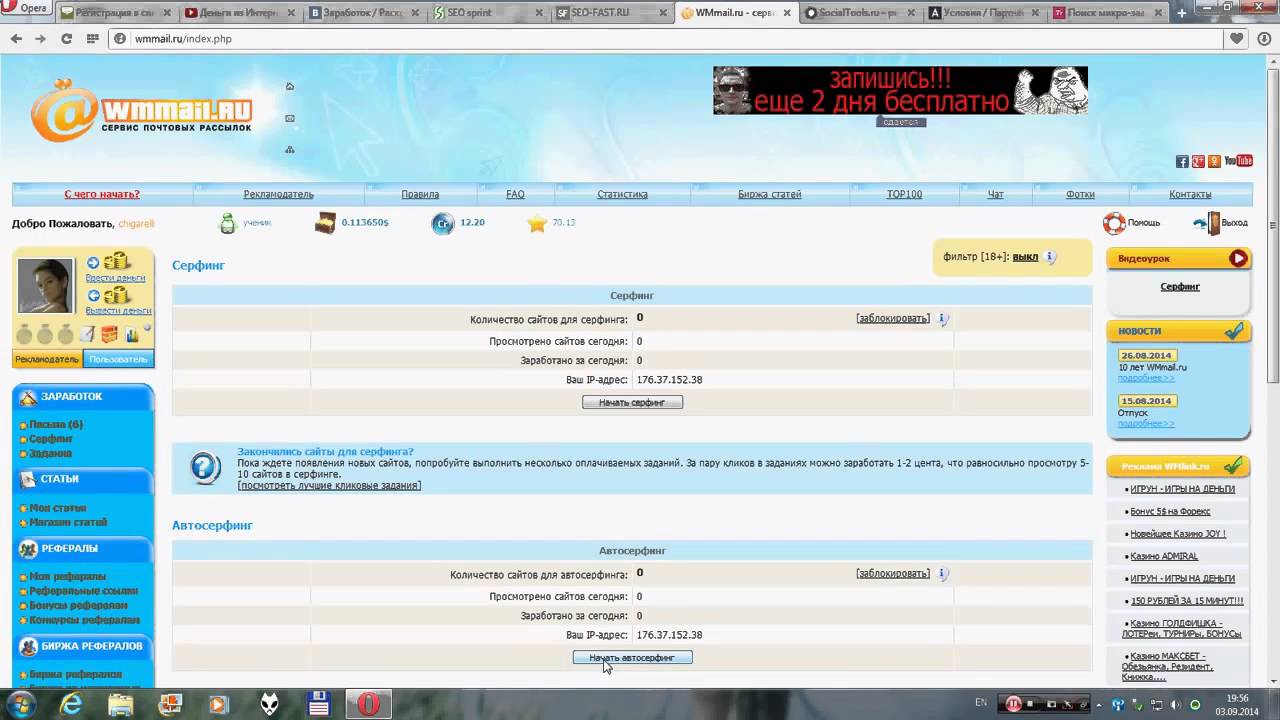Open Письма (6) in sidebar
The height and width of the screenshot is (720, 1280).
(x=56, y=424)
